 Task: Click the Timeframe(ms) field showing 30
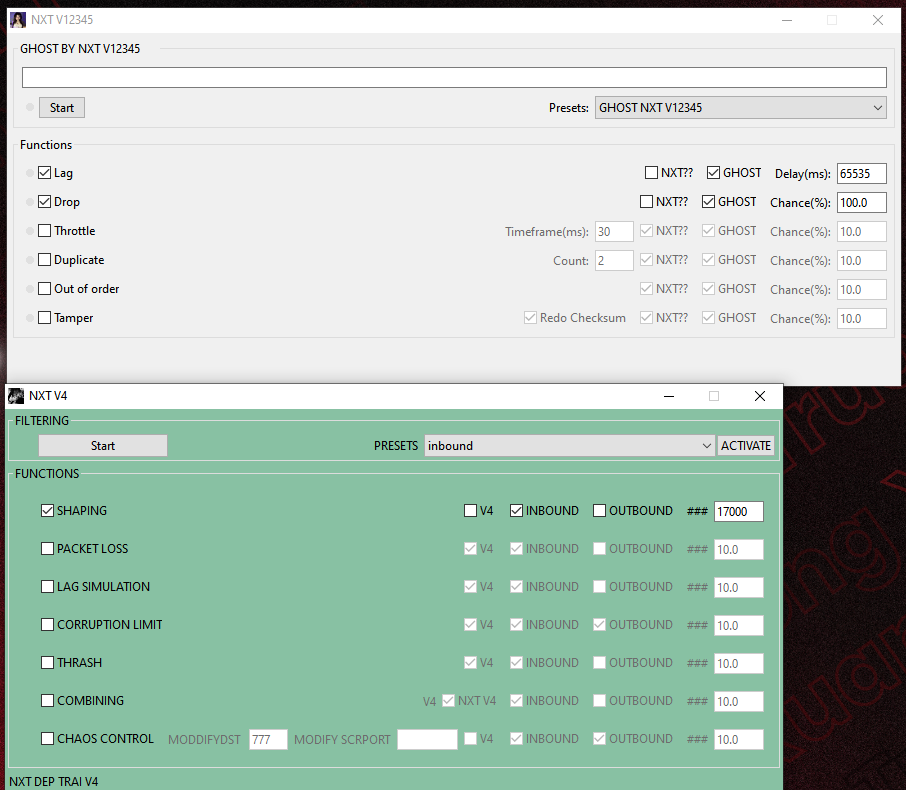pyautogui.click(x=614, y=231)
